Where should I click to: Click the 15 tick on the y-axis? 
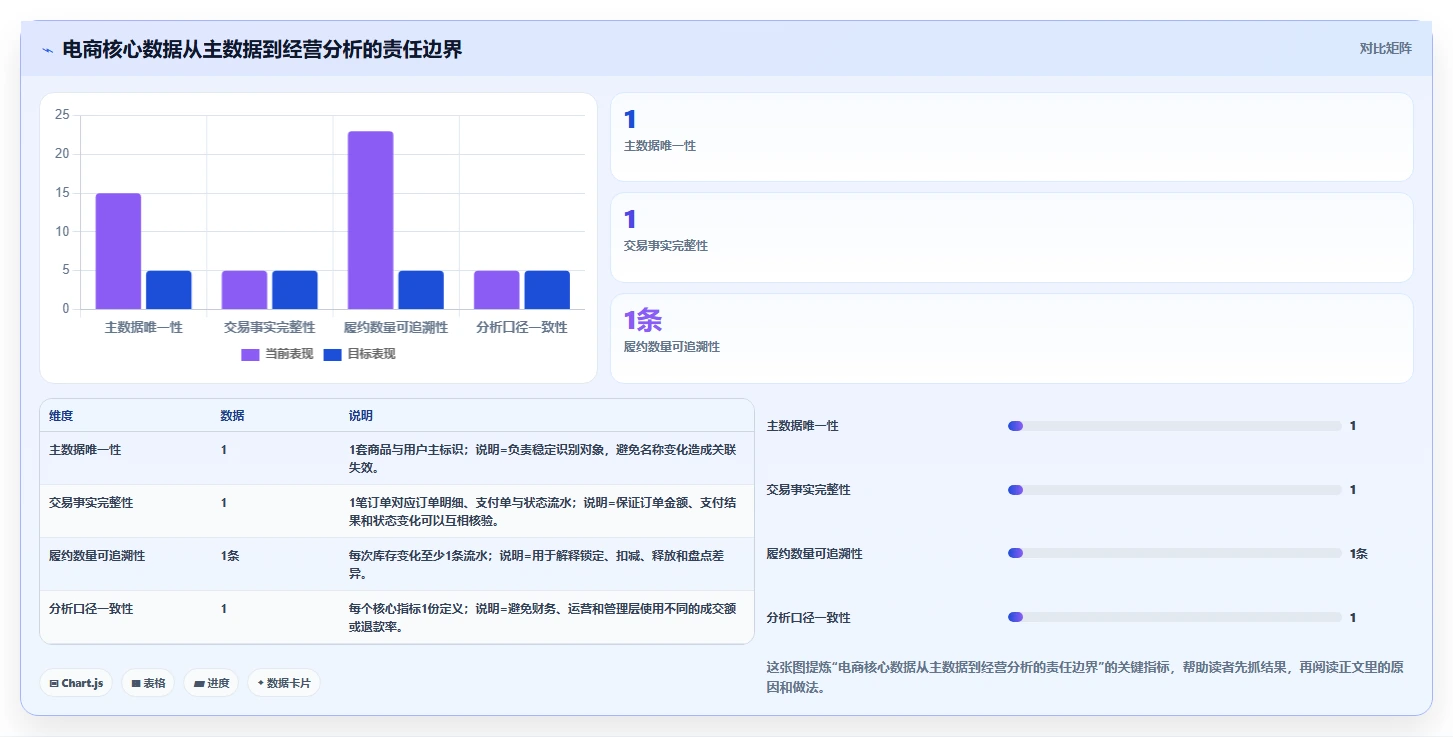(x=62, y=193)
